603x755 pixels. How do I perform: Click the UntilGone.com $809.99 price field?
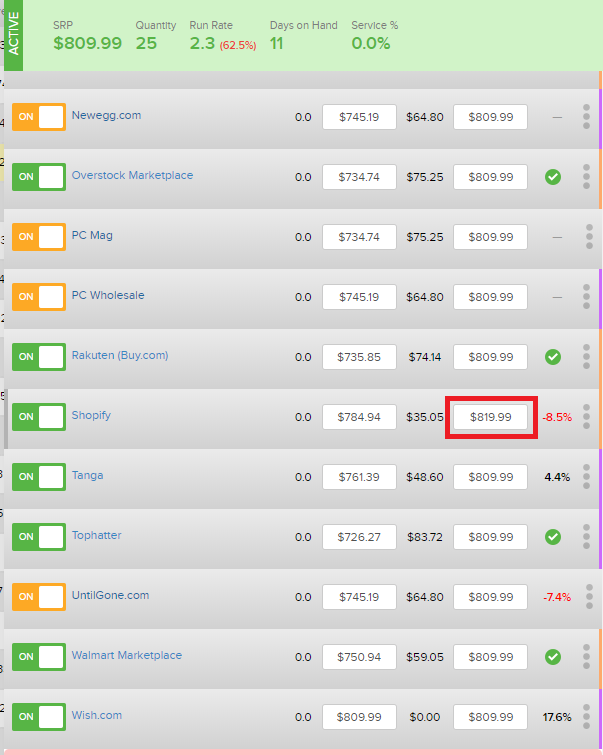490,597
